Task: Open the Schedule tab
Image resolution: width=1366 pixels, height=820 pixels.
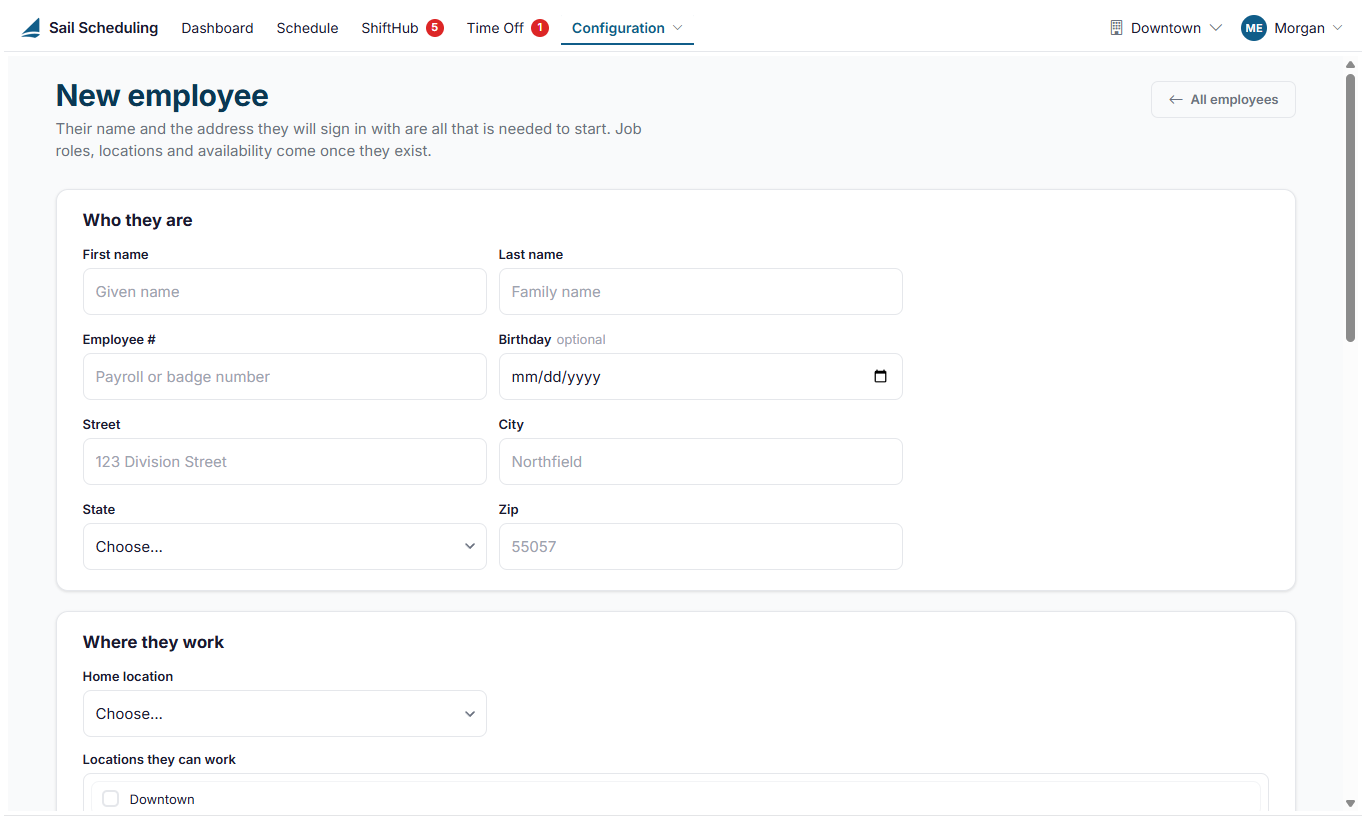Action: tap(307, 28)
